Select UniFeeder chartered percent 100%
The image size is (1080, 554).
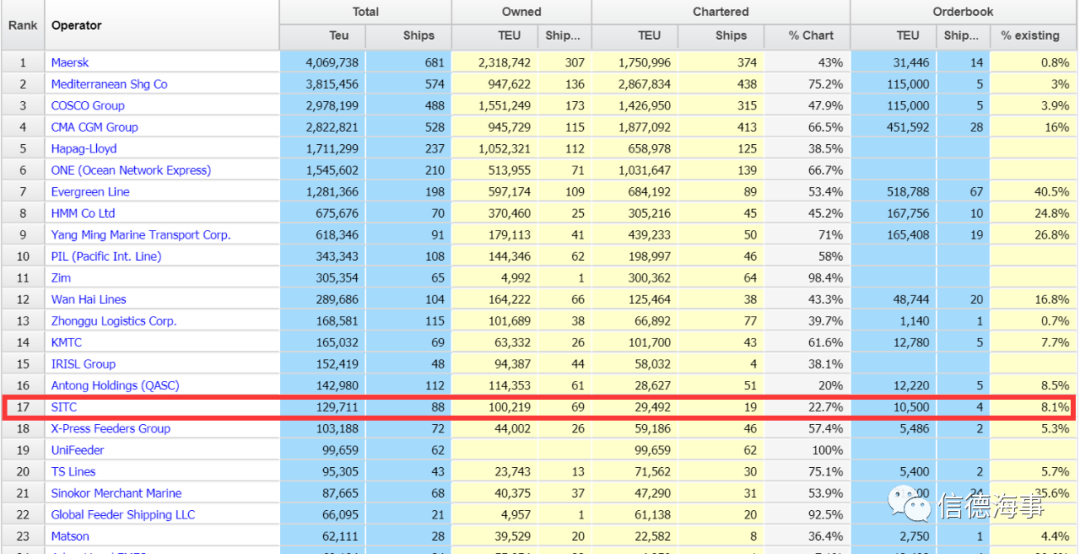(828, 450)
